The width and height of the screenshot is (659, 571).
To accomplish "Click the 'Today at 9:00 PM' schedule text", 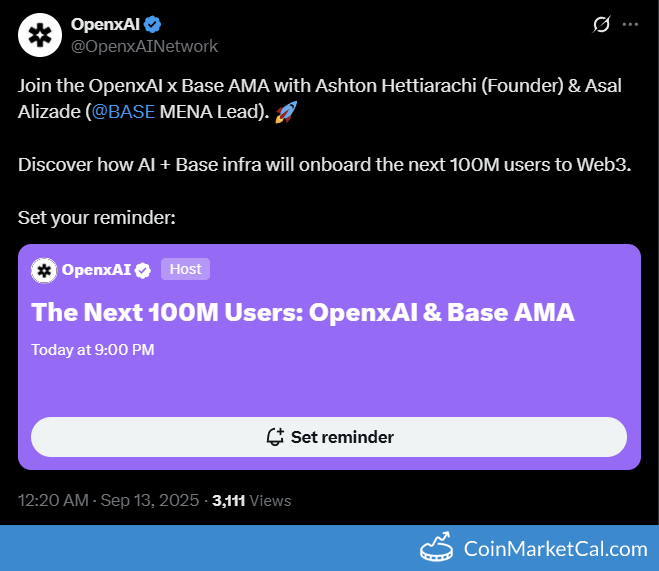I will 93,350.
